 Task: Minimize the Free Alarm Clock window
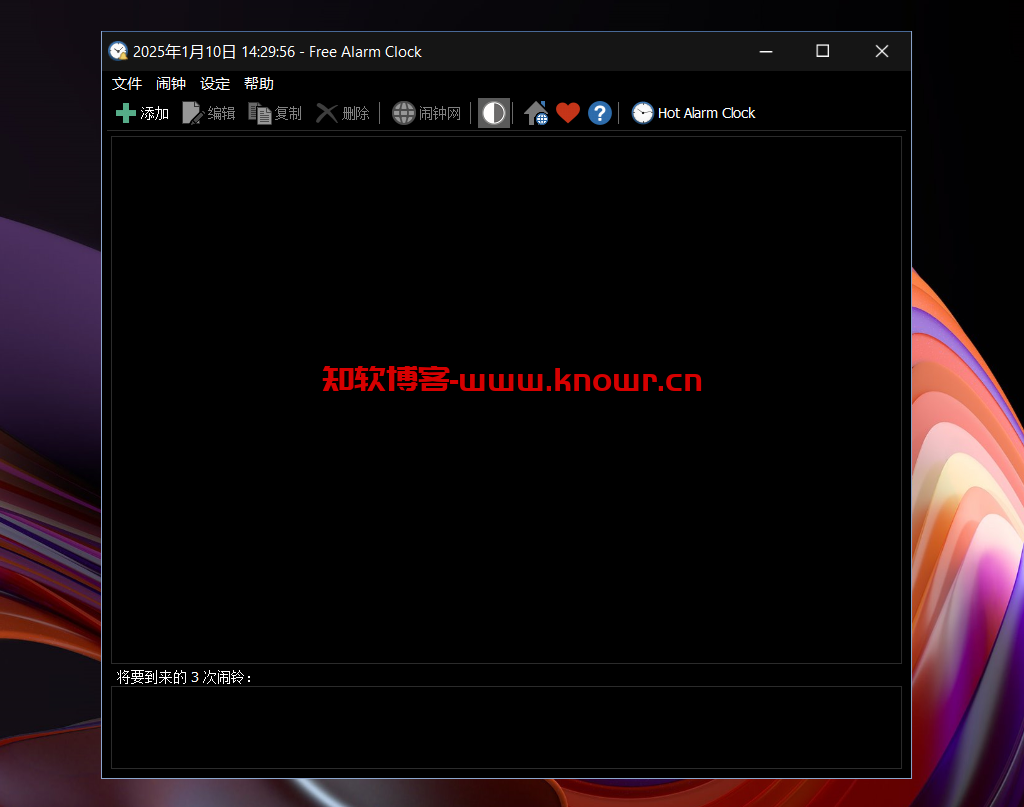click(766, 51)
